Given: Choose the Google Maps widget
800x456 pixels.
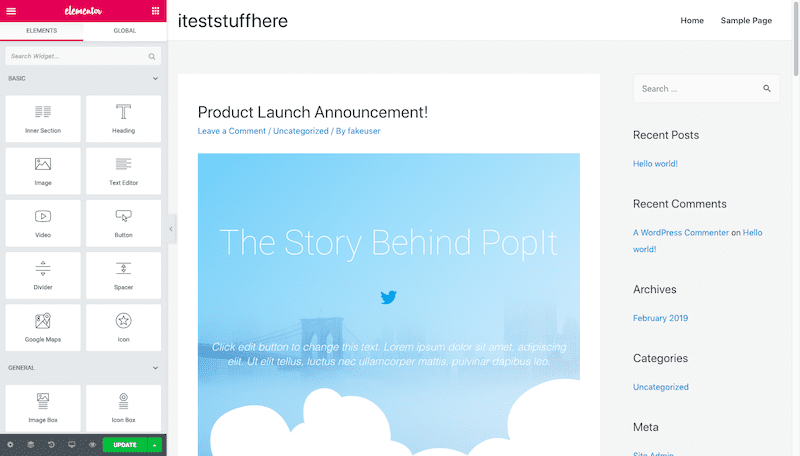Looking at the screenshot, I should [x=43, y=328].
